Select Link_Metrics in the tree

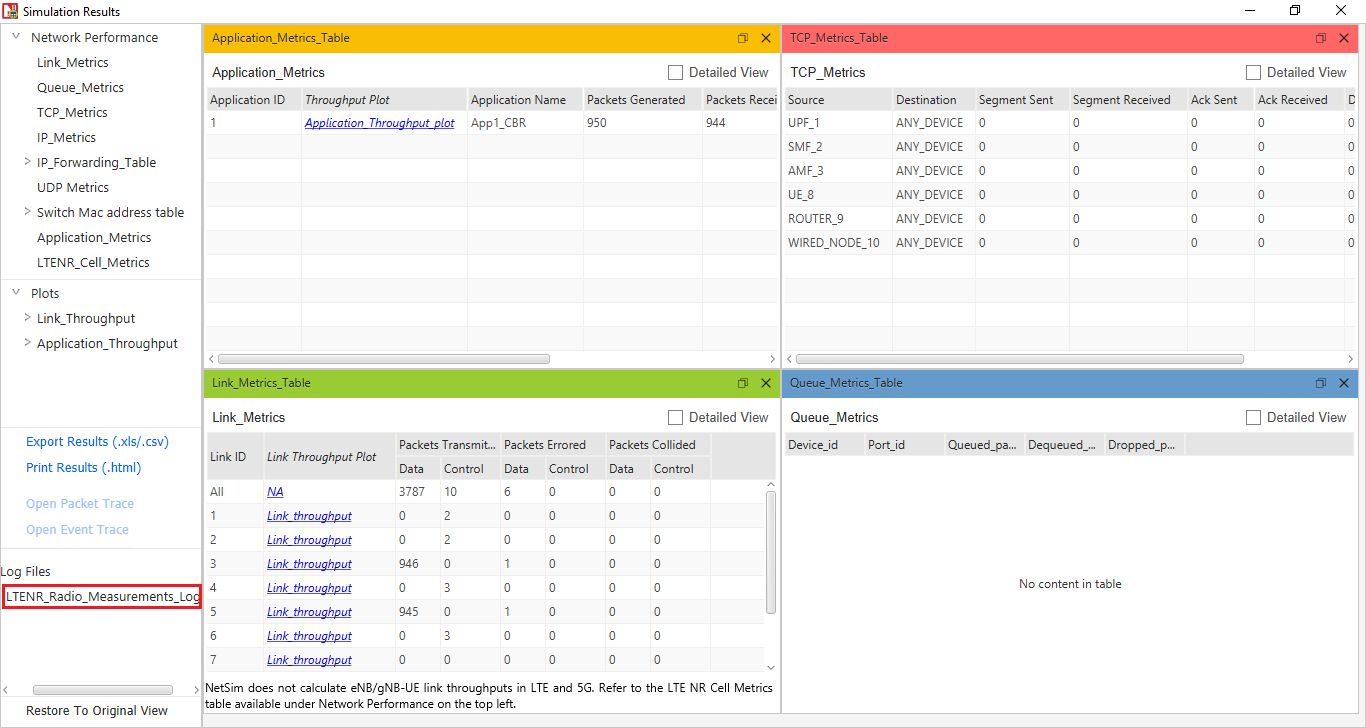pyautogui.click(x=73, y=62)
